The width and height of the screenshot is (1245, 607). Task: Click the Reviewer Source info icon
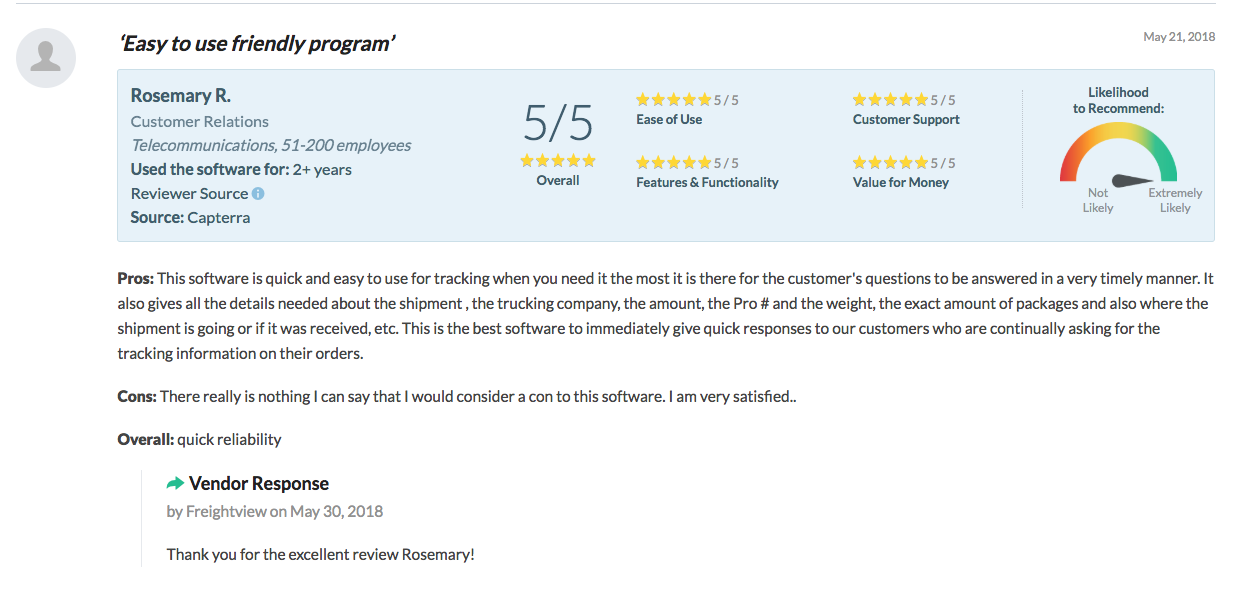[x=258, y=194]
